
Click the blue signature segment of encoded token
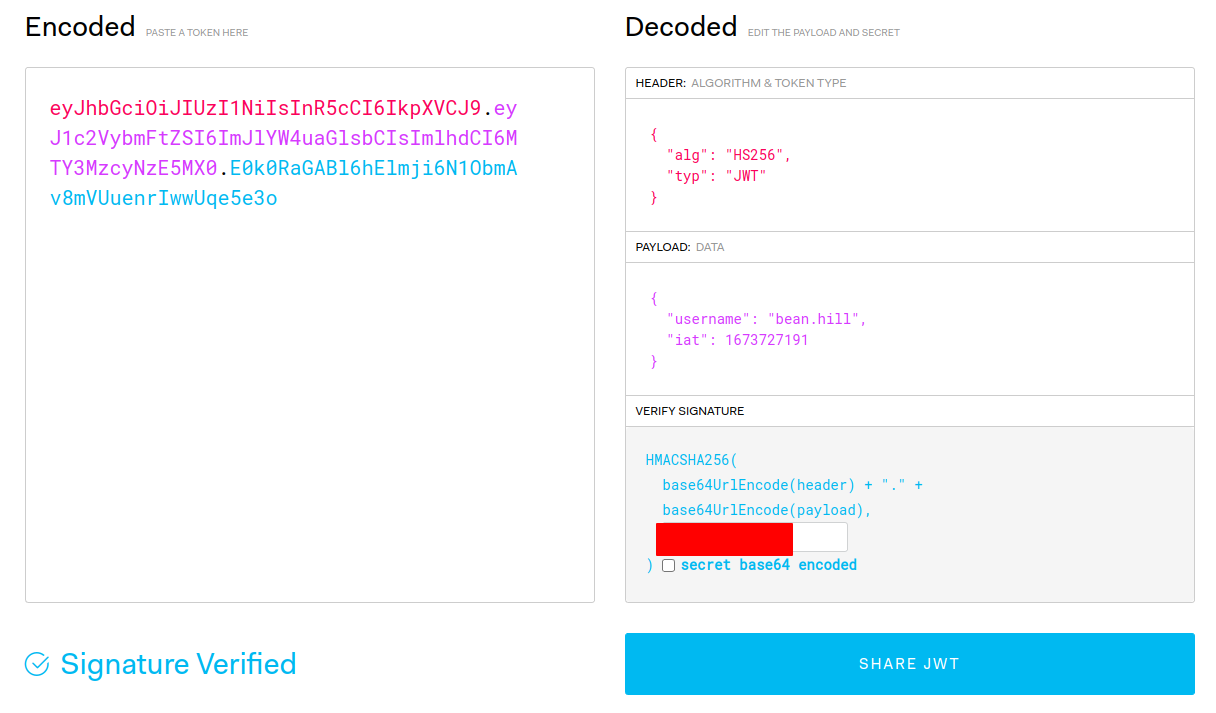pos(373,168)
